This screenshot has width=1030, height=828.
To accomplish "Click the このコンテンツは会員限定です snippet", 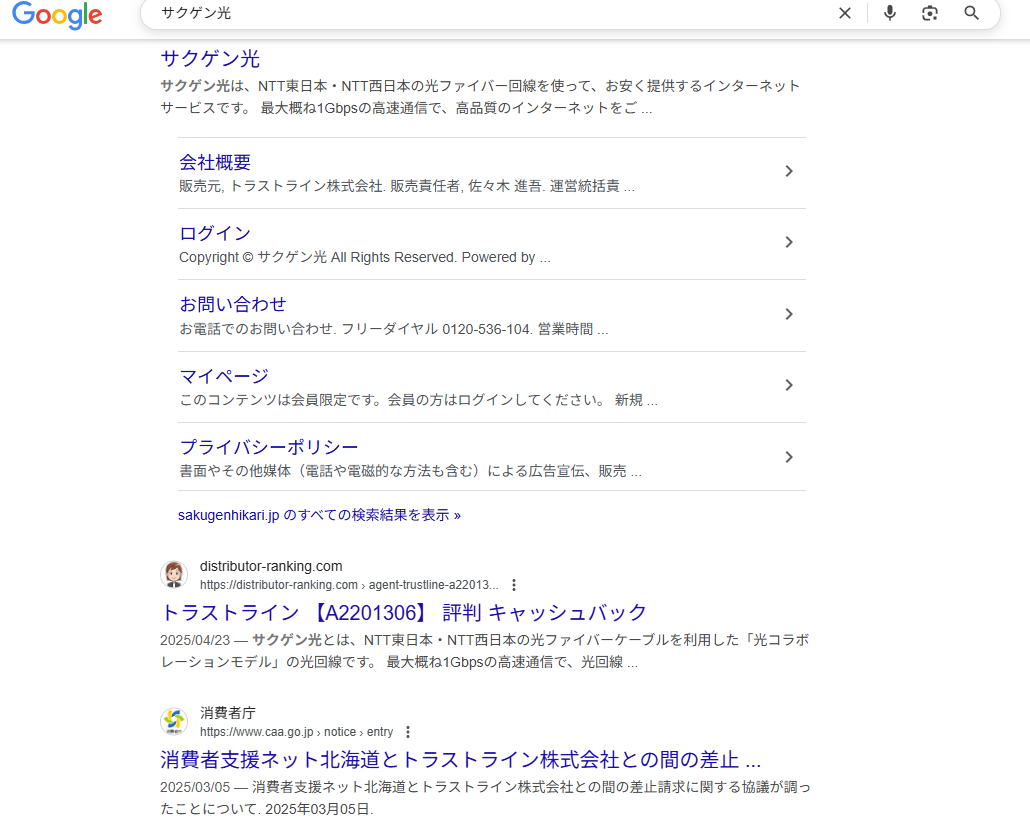I will click(418, 400).
